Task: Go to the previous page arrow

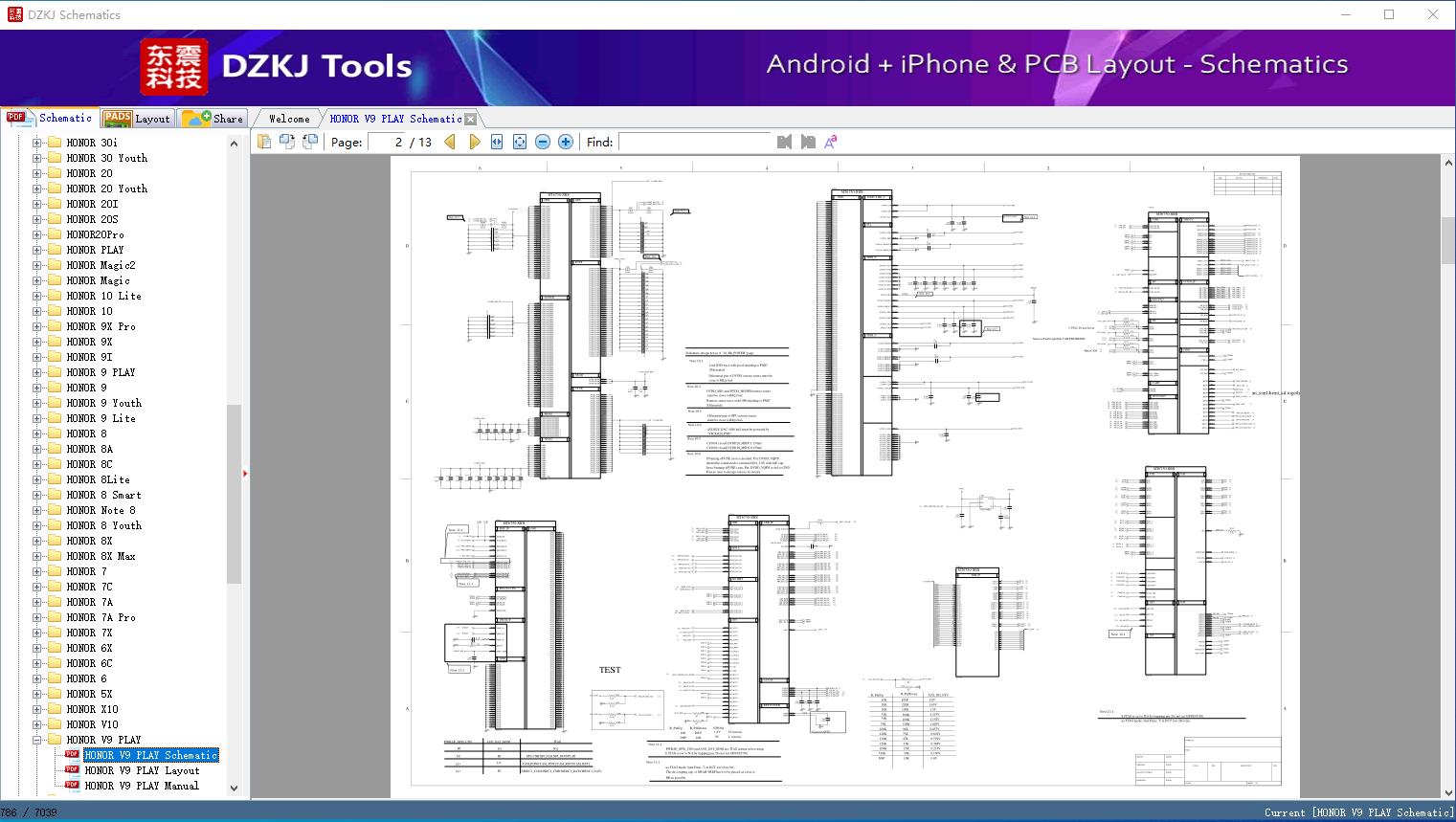Action: pos(451,142)
